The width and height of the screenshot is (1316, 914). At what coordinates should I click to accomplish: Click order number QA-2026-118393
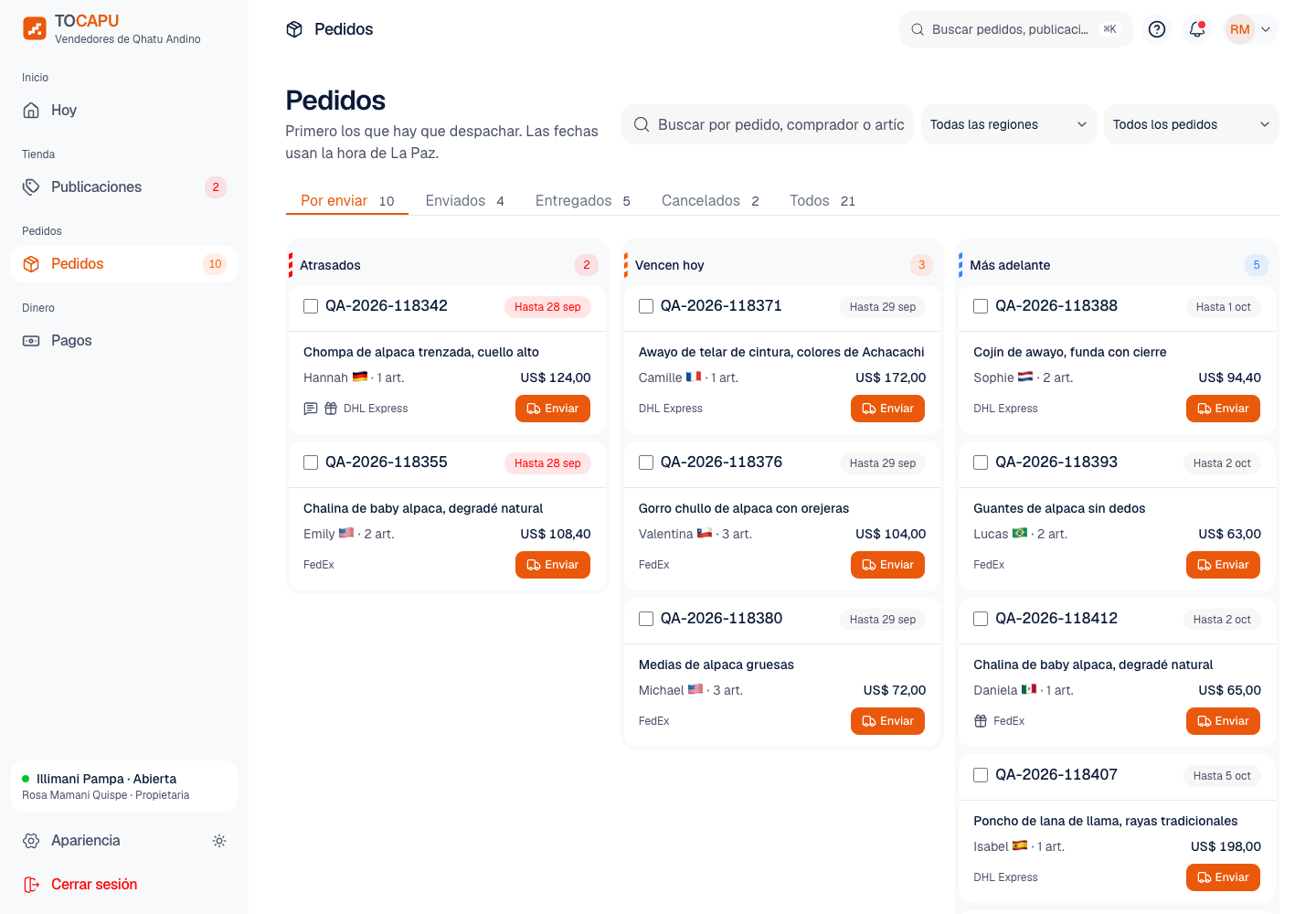(x=1056, y=462)
